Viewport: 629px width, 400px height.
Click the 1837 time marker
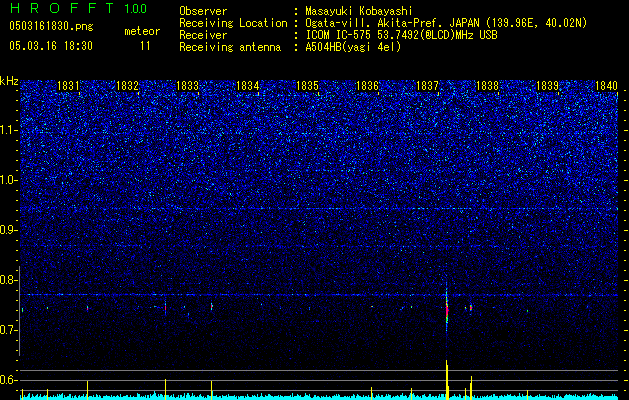428,86
